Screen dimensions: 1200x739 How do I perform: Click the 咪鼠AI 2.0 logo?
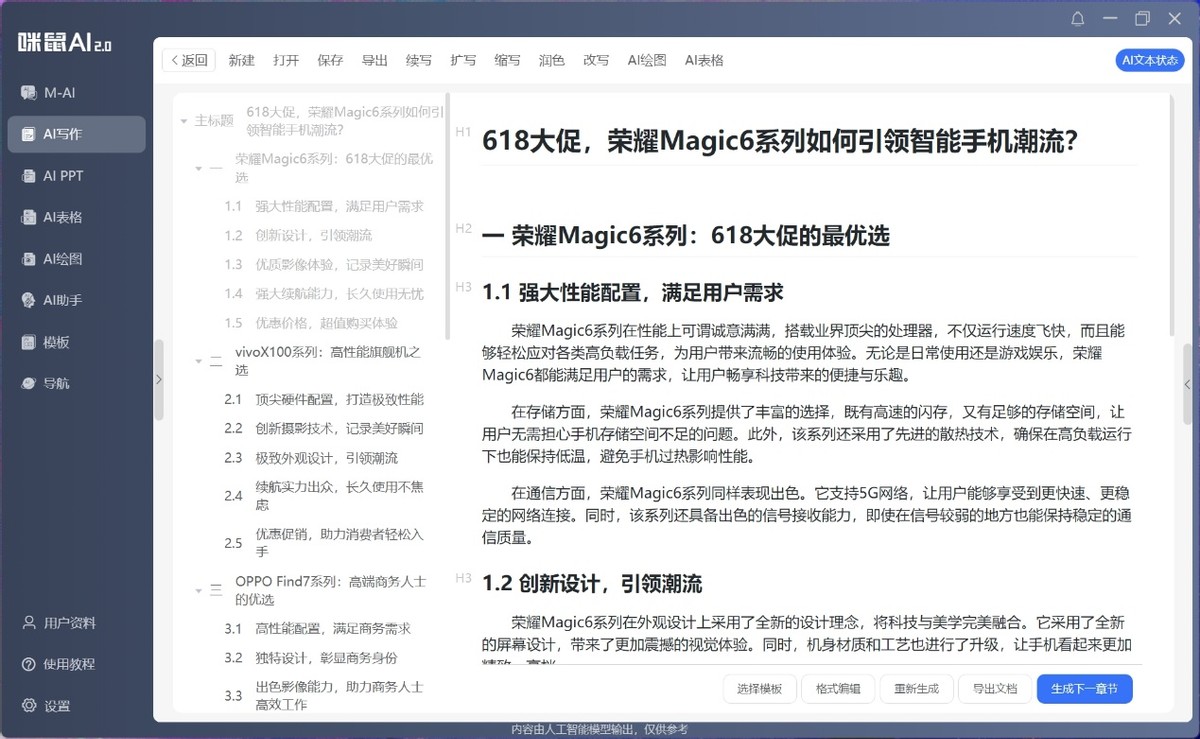coord(66,42)
